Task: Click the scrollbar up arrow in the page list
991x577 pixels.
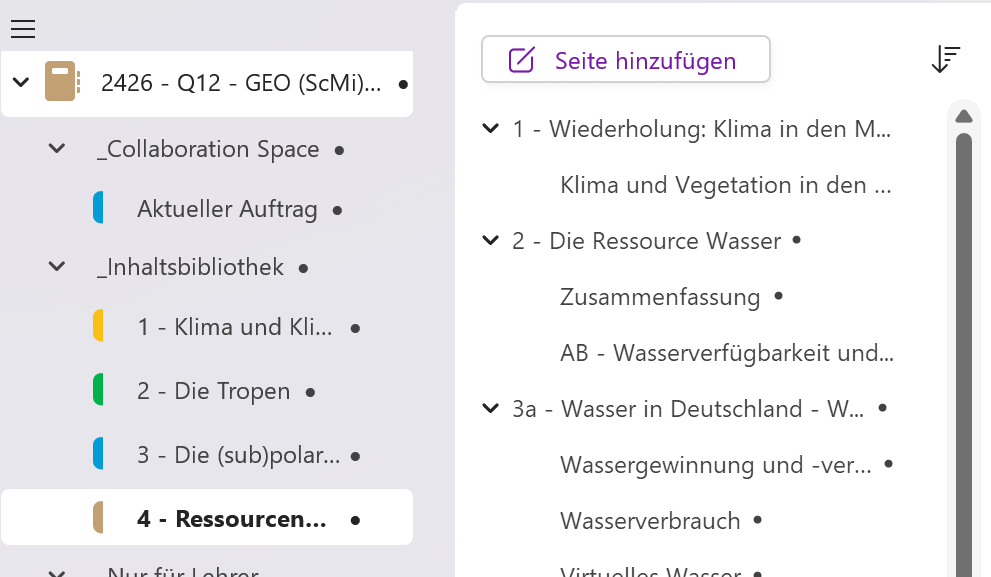Action: point(964,116)
